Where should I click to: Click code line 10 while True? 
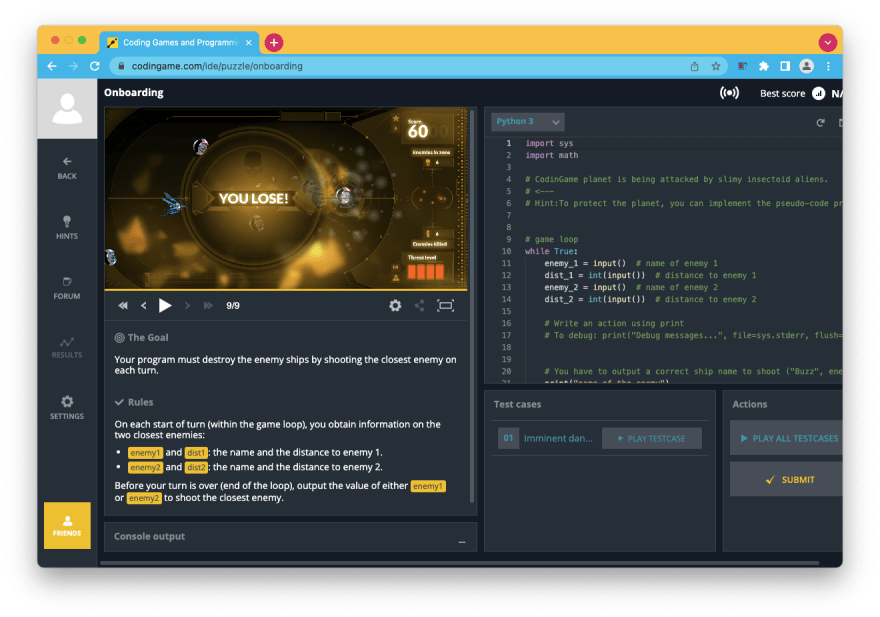click(x=551, y=251)
